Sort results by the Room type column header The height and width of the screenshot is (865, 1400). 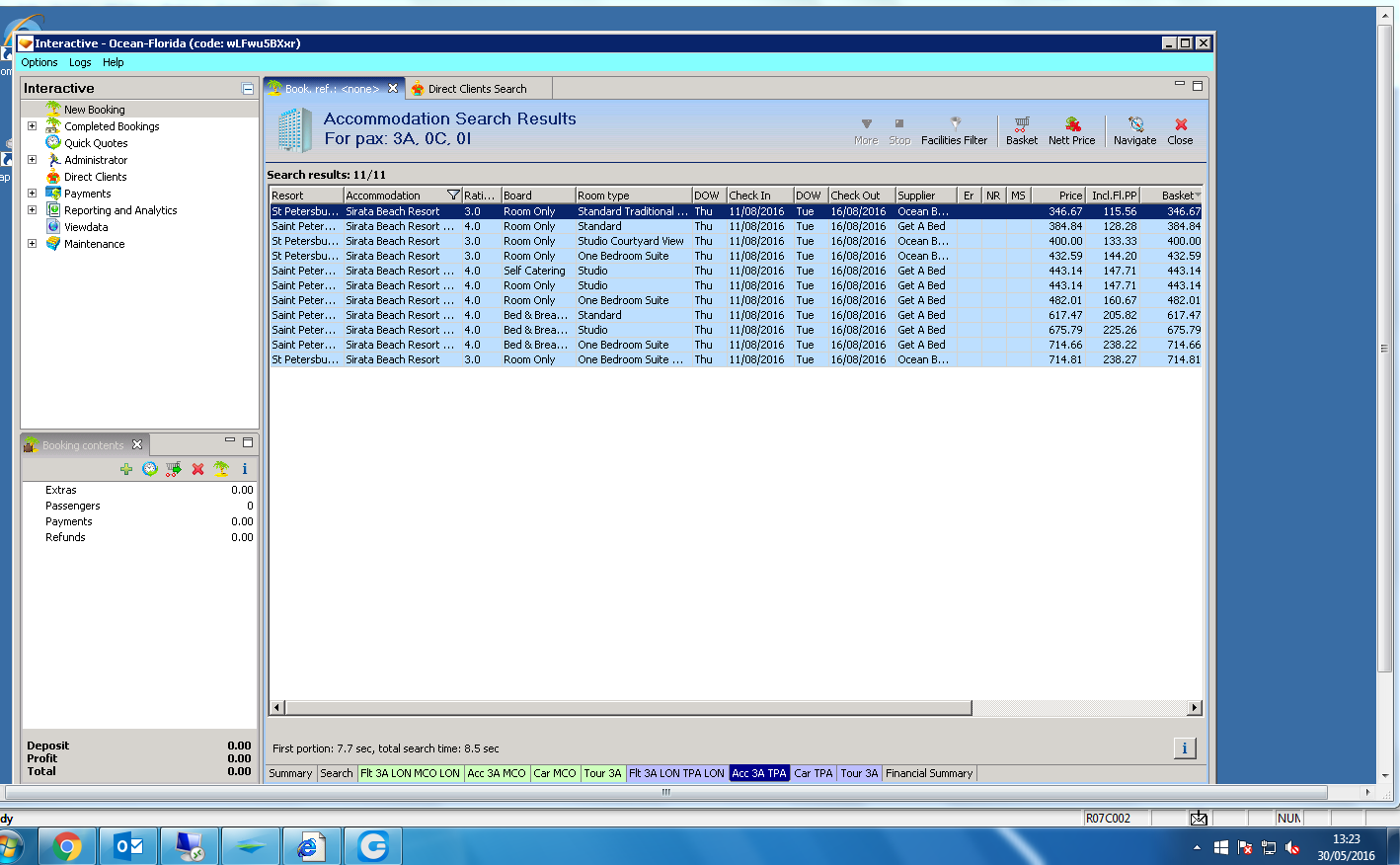[633, 196]
